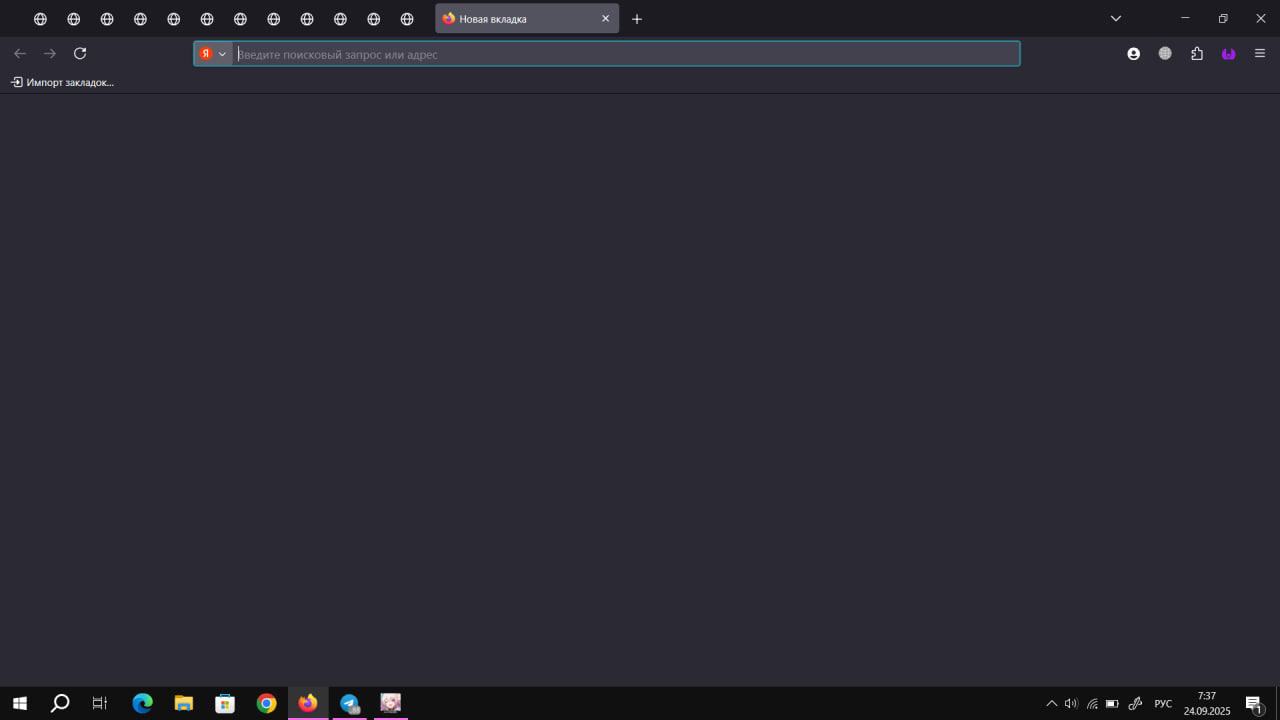Screen dimensions: 1280x720
Task: Open File Explorer from the taskbar
Action: 183,703
